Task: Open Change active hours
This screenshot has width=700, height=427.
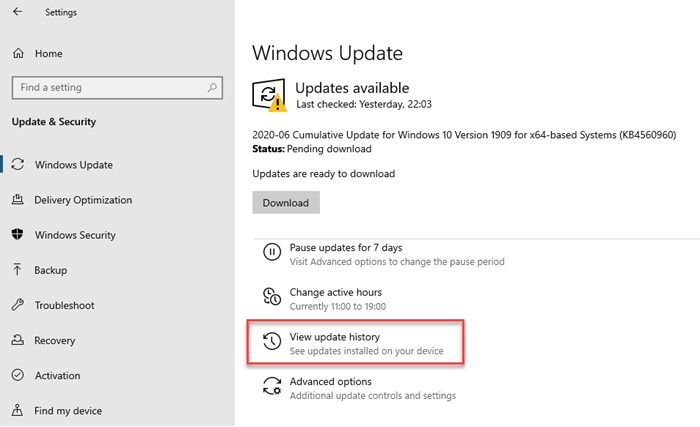Action: (336, 292)
